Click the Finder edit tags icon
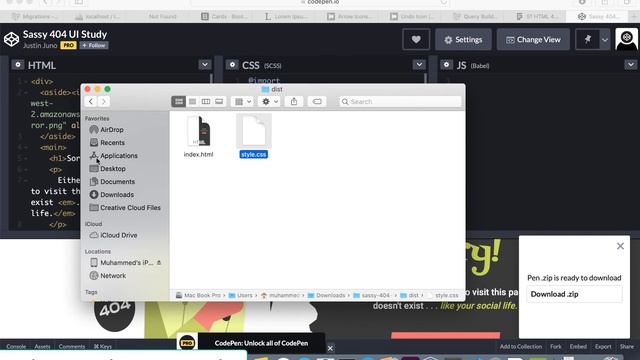The height and width of the screenshot is (360, 640). tap(317, 102)
